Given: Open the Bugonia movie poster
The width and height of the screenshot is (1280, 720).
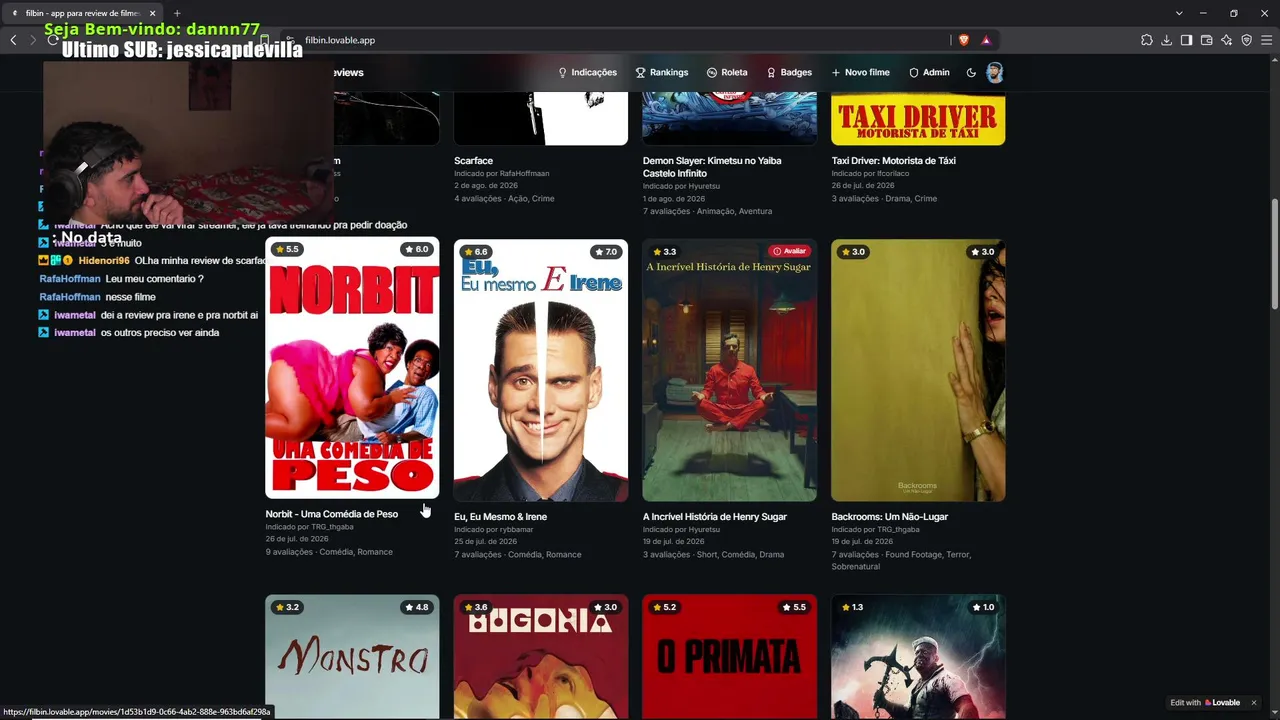Looking at the screenshot, I should tap(541, 656).
